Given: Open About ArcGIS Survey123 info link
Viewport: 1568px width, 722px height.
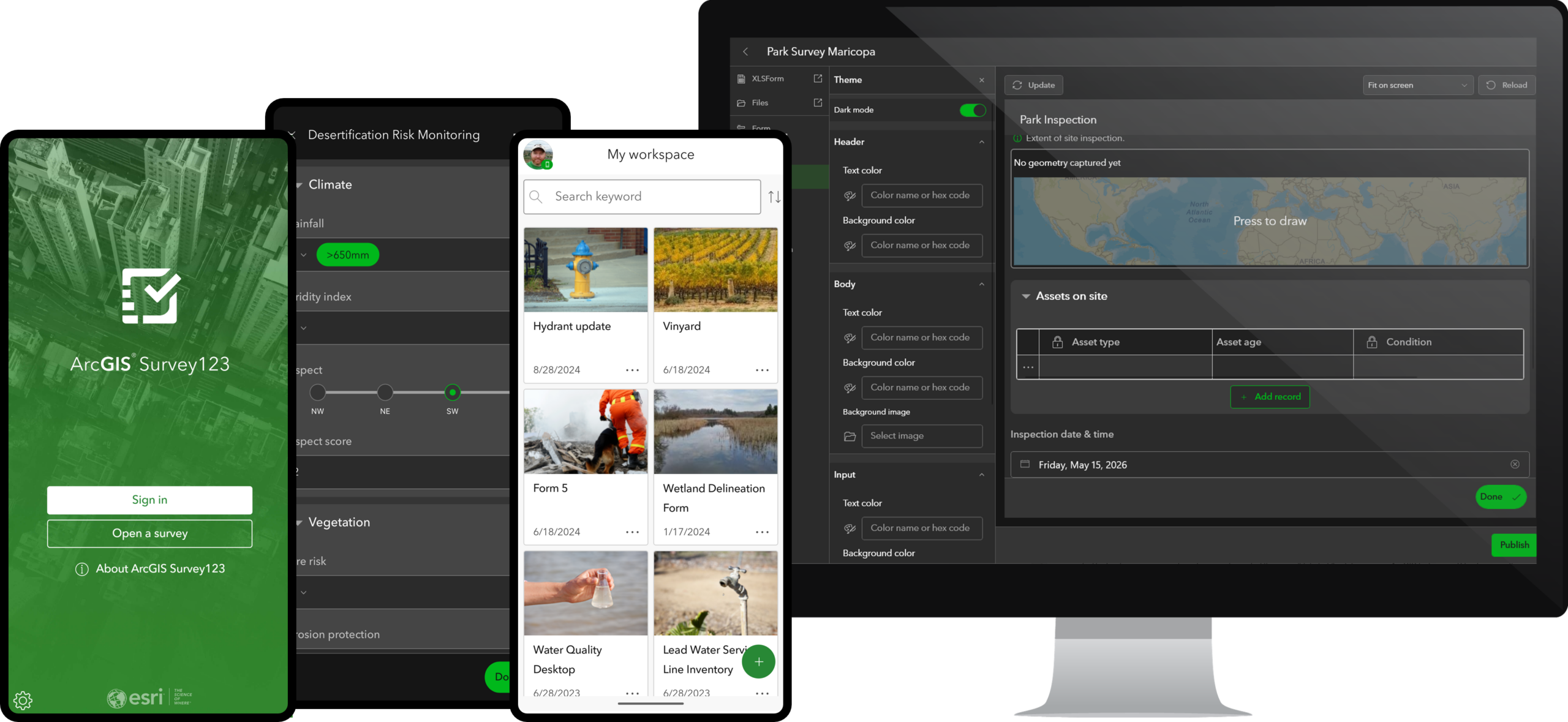Looking at the screenshot, I should (150, 569).
